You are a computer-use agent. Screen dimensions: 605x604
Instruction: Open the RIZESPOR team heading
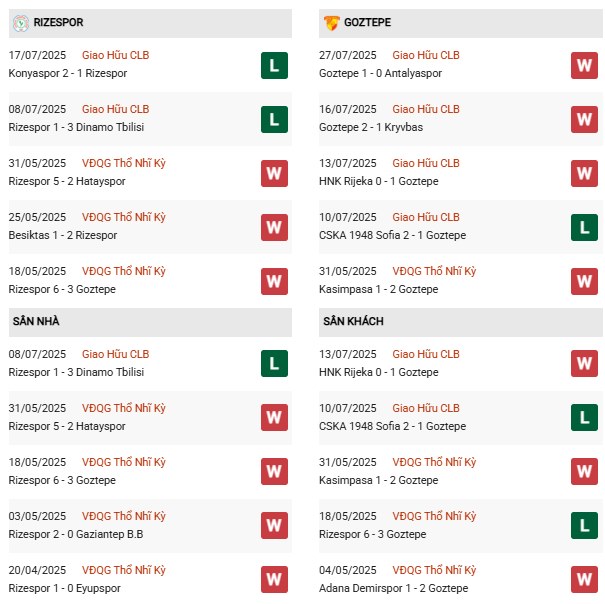point(60,22)
